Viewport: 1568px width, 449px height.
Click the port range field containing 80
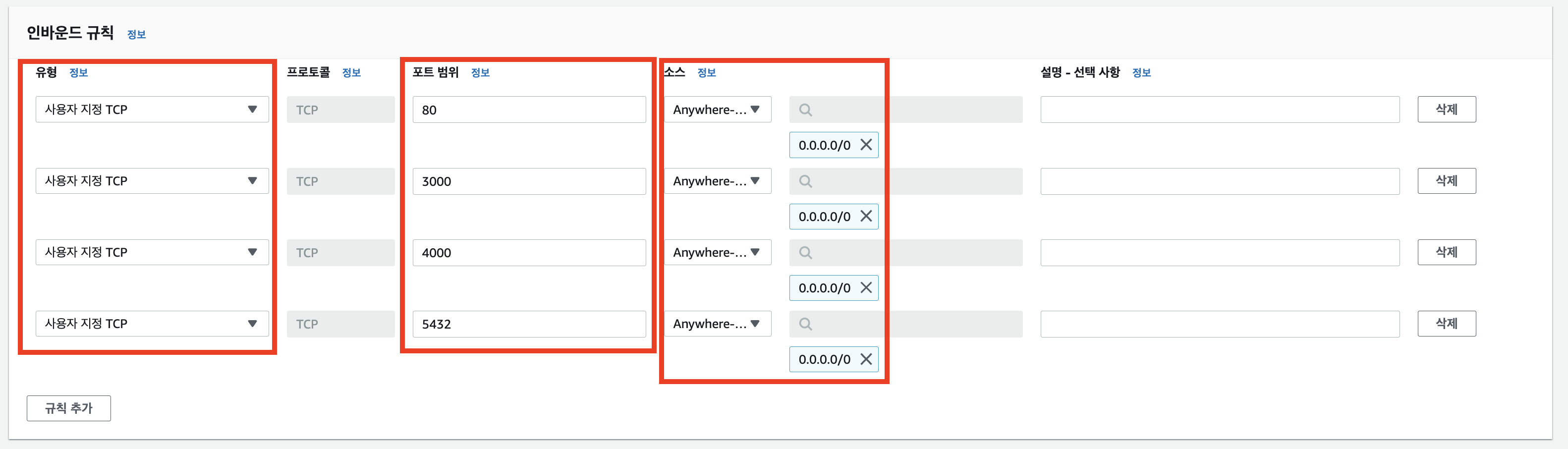pyautogui.click(x=529, y=110)
